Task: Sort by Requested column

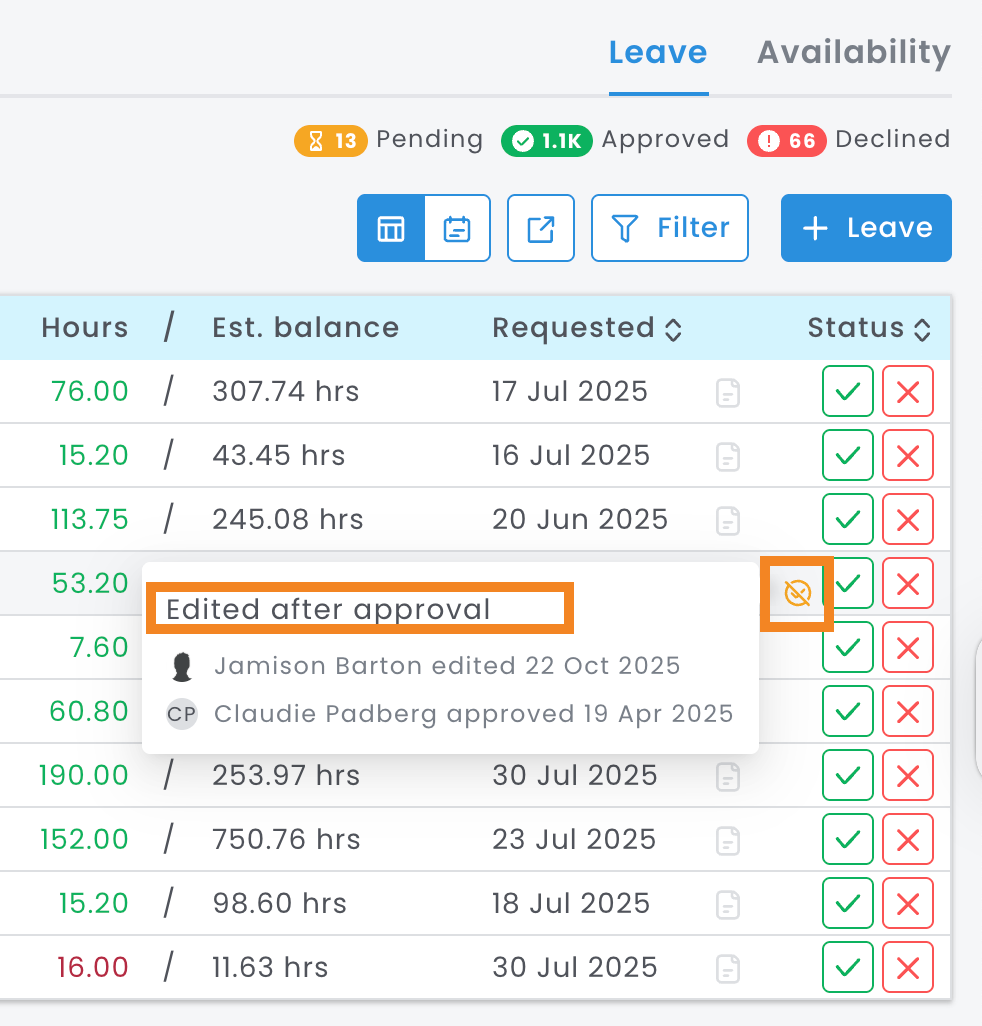Action: (x=586, y=328)
